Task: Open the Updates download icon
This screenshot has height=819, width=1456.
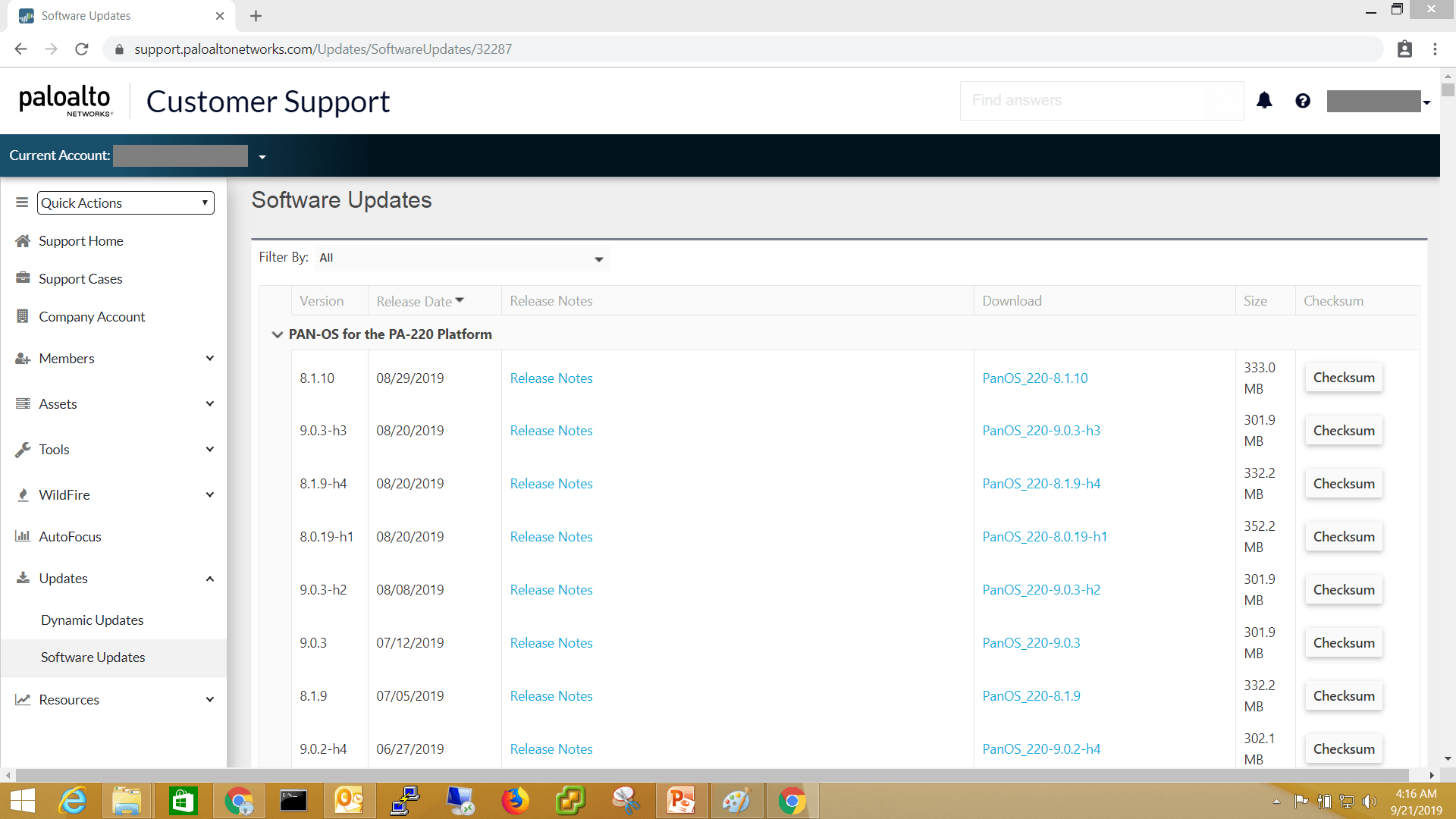Action: (22, 578)
